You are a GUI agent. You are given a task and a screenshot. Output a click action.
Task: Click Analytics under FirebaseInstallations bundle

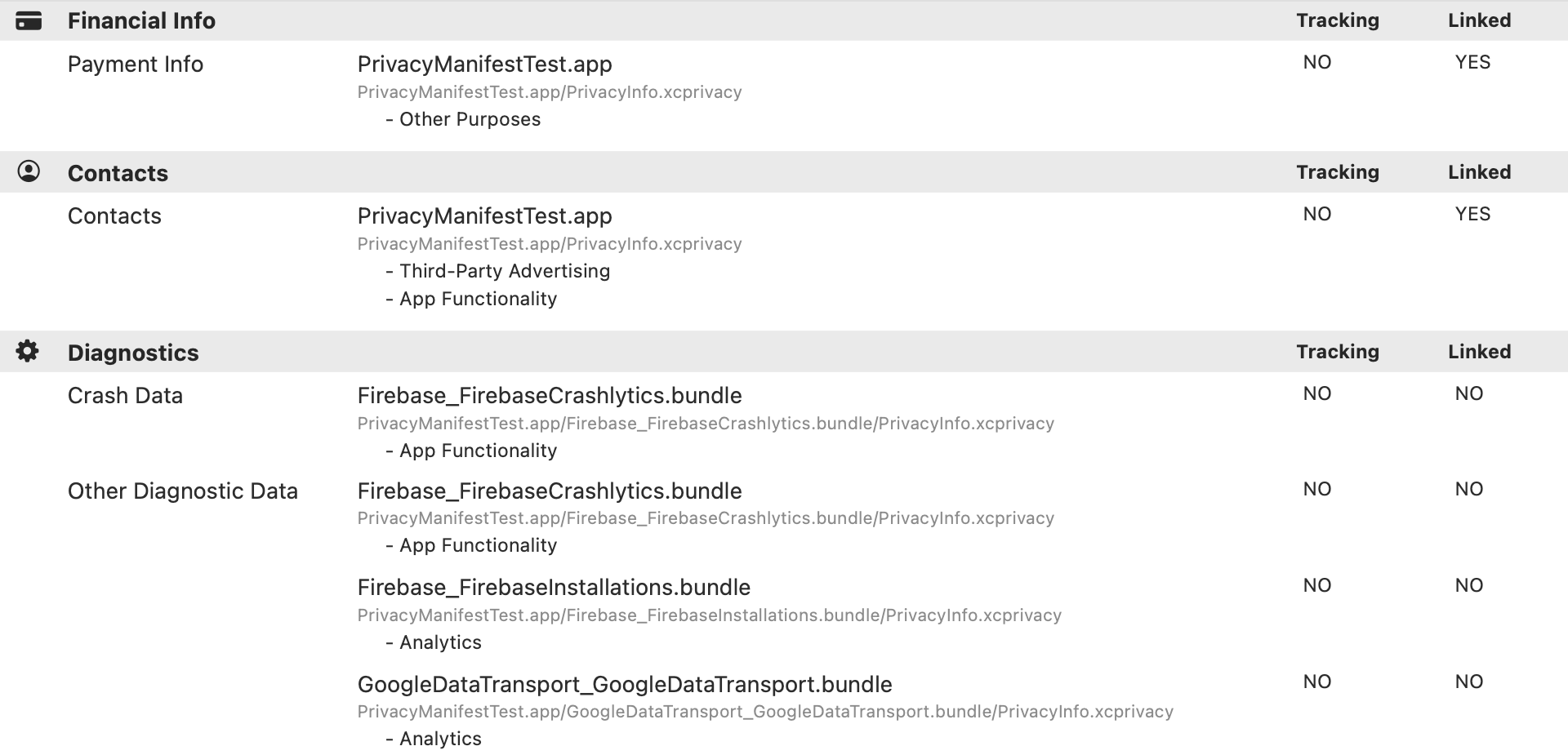[434, 642]
